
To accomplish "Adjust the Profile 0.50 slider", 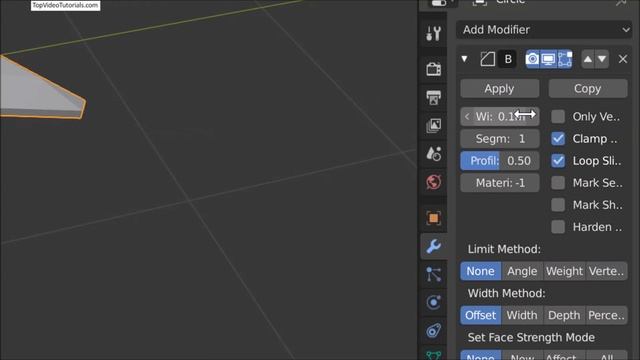I will [500, 161].
